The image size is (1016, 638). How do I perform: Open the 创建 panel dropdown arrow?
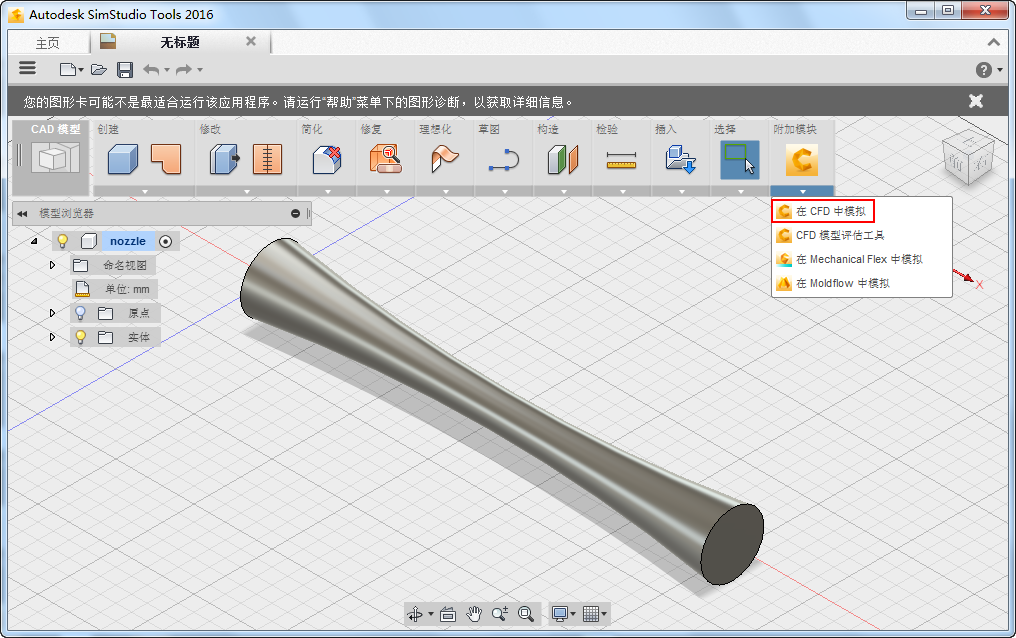pyautogui.click(x=144, y=192)
